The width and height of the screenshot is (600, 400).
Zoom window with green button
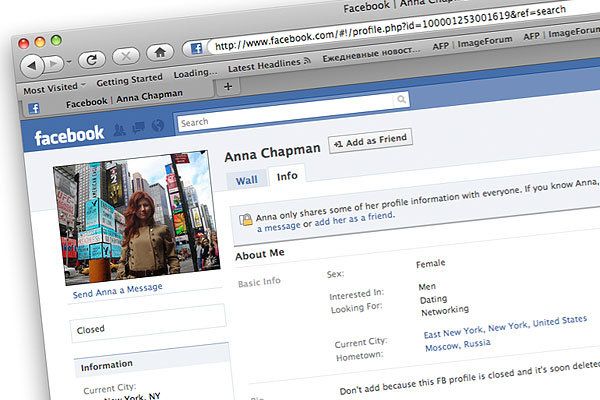56,39
